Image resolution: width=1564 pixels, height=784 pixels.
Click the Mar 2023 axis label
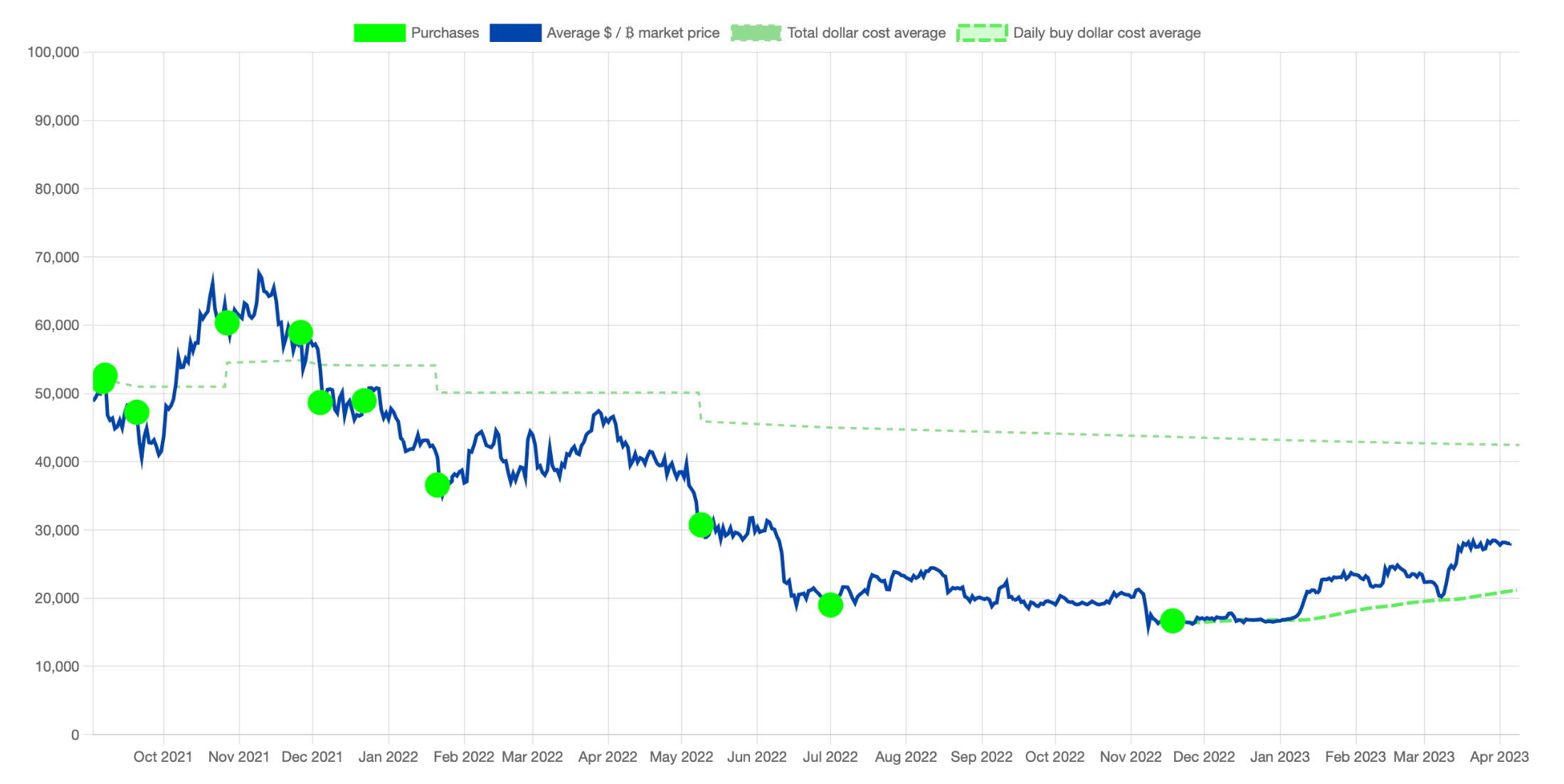1424,757
